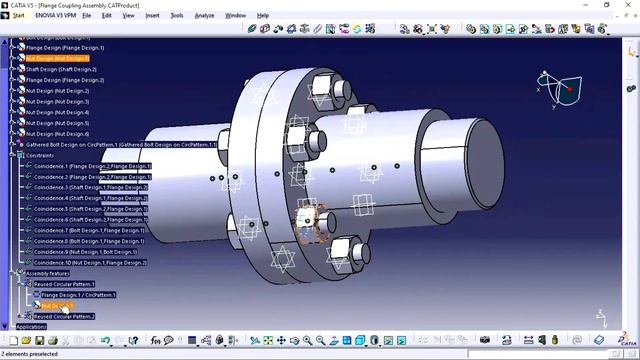Viewport: 640px width, 360px height.
Task: Click the Select arrow tool on right toolbar
Action: (631, 52)
